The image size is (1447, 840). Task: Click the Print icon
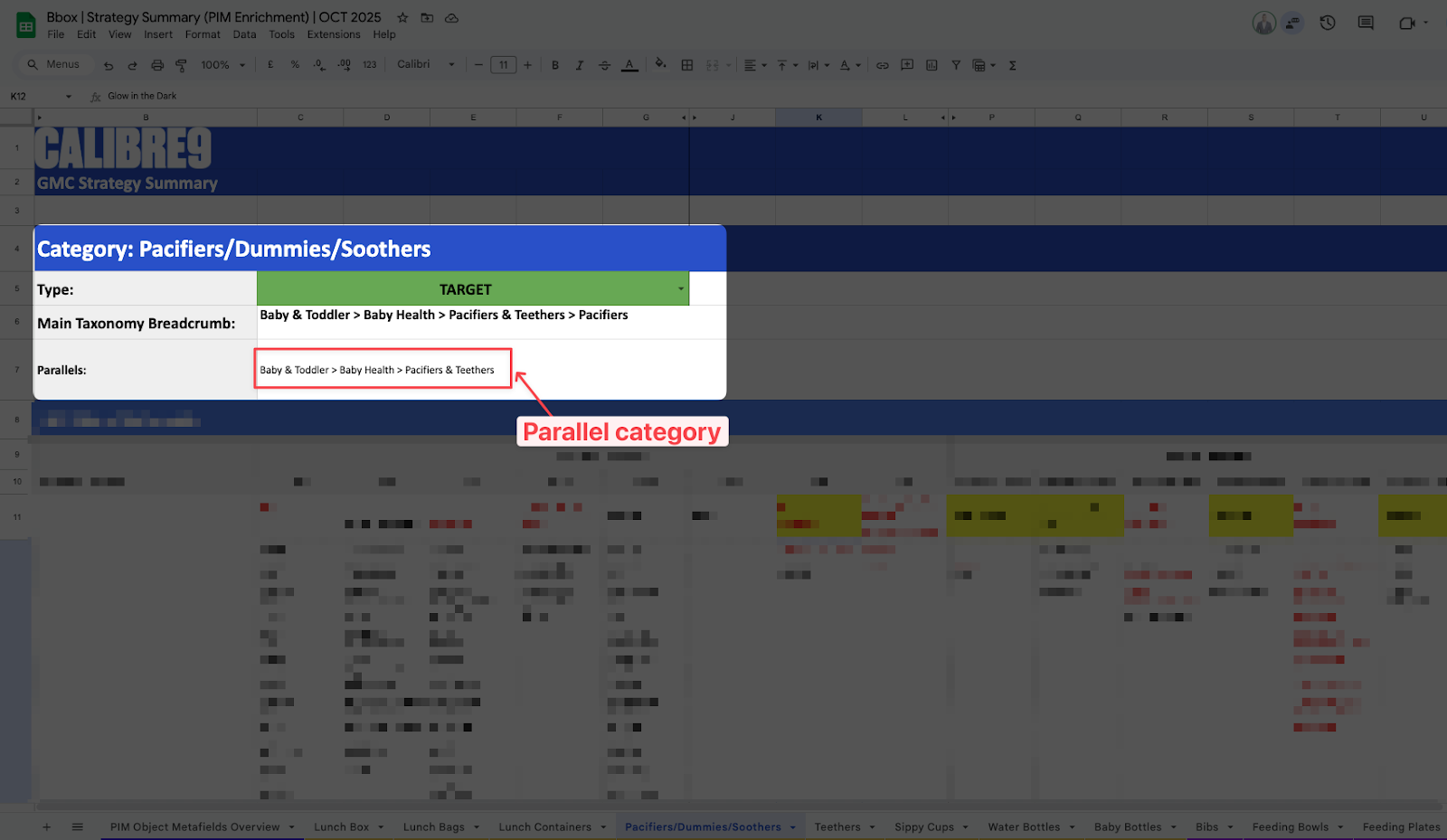click(157, 65)
